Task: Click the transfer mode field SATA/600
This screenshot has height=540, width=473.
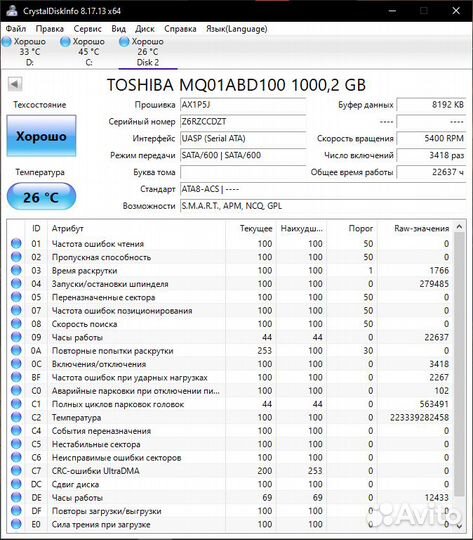Action: [243, 155]
